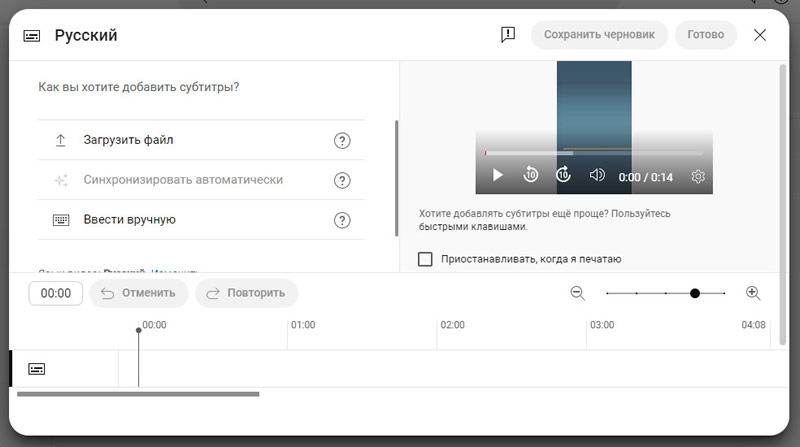Screen dimensions: 800x447
Task: Close the subtitles editor dialog
Action: [x=760, y=35]
